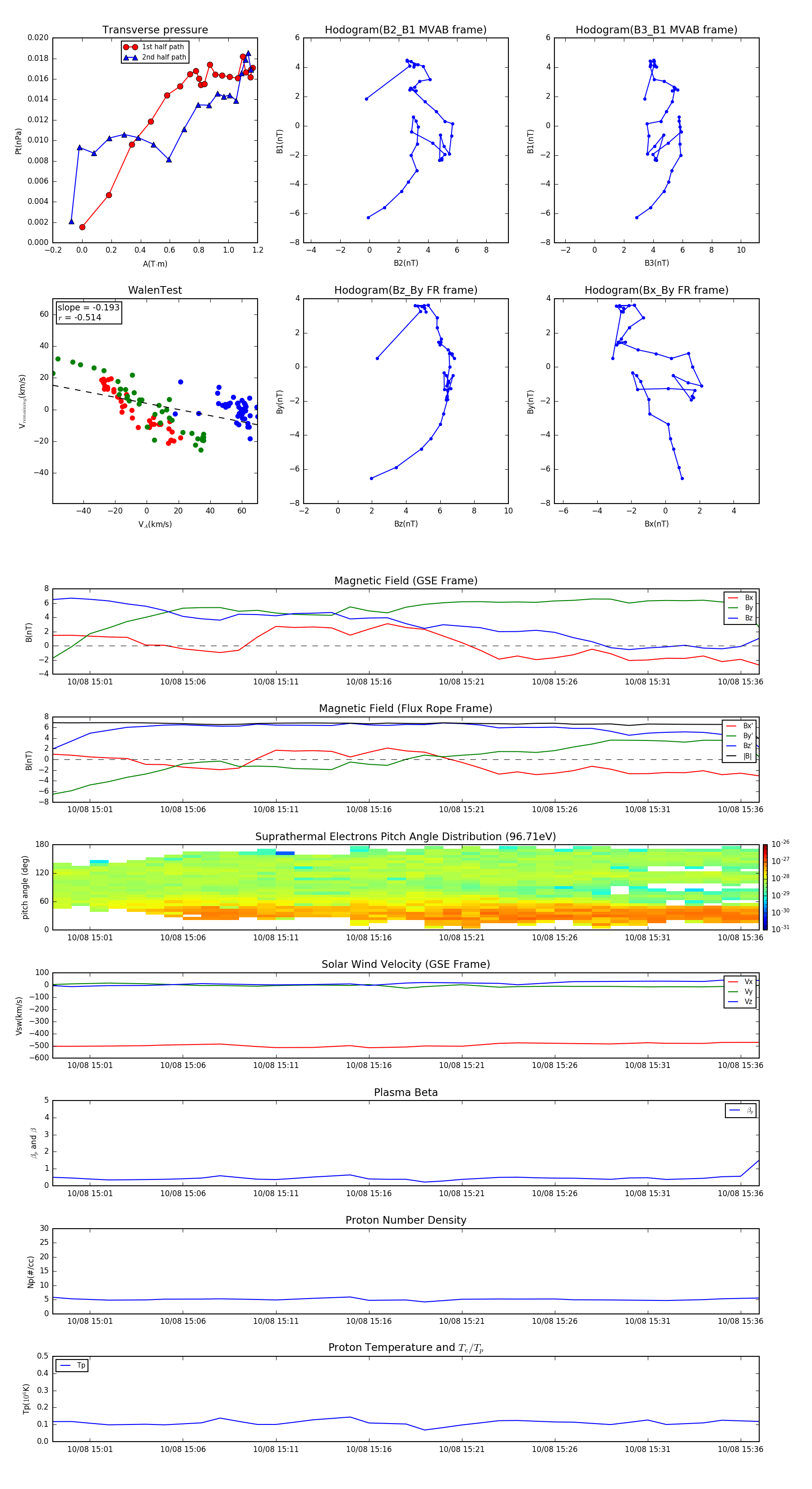Click 'Bz' entry in GSE Frame legend

tap(740, 618)
